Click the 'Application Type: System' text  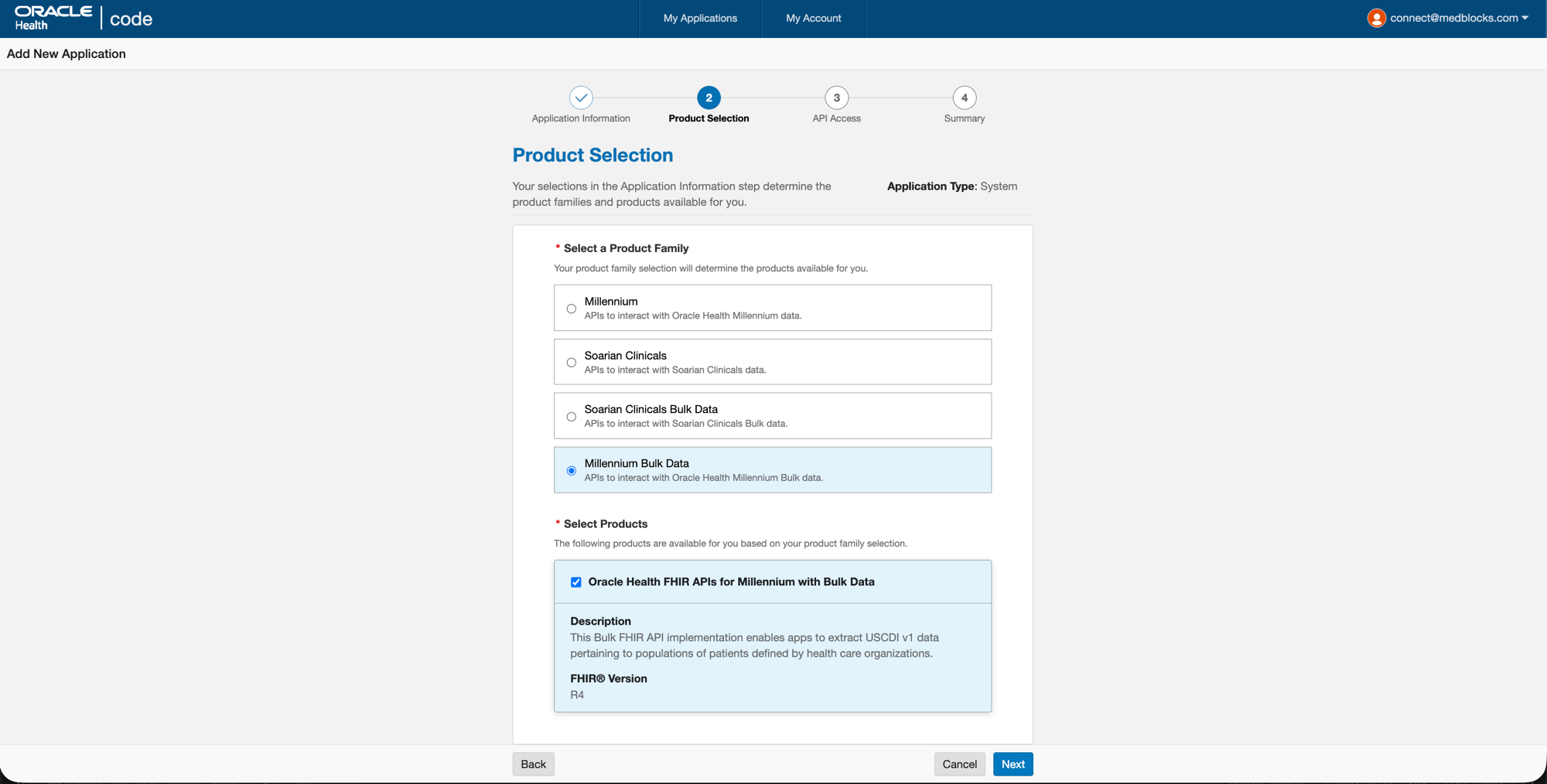click(952, 186)
